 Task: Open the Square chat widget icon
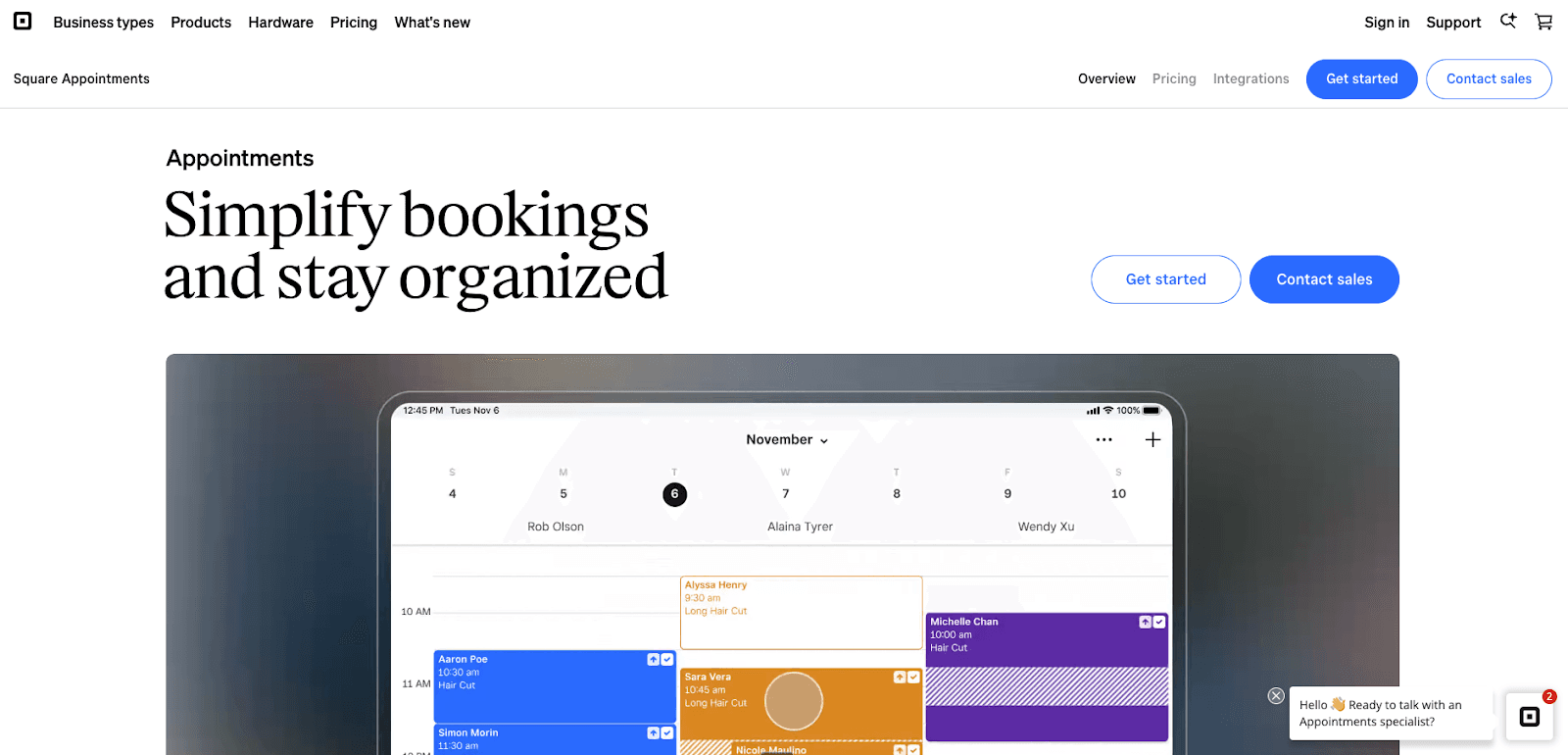pos(1530,717)
